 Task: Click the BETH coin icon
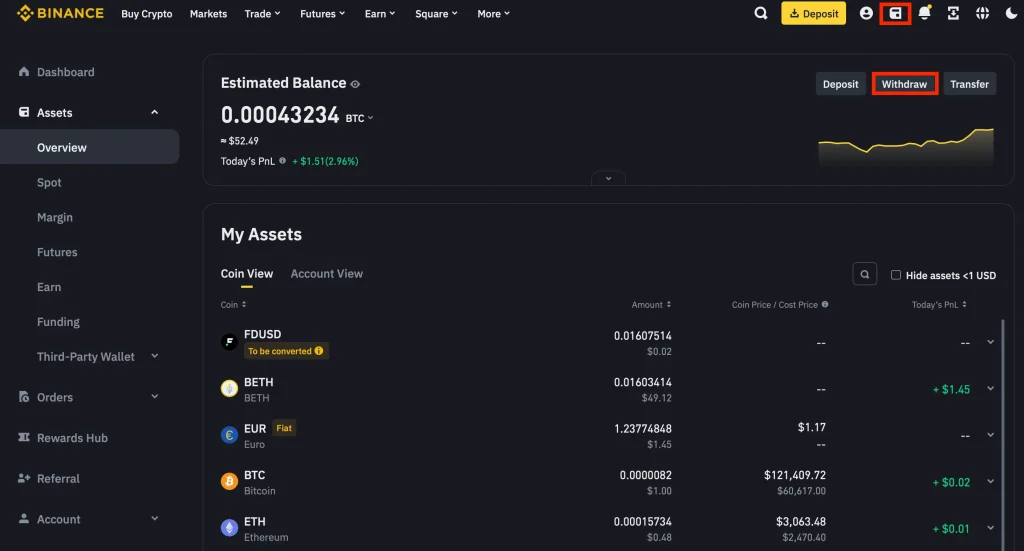pos(229,388)
